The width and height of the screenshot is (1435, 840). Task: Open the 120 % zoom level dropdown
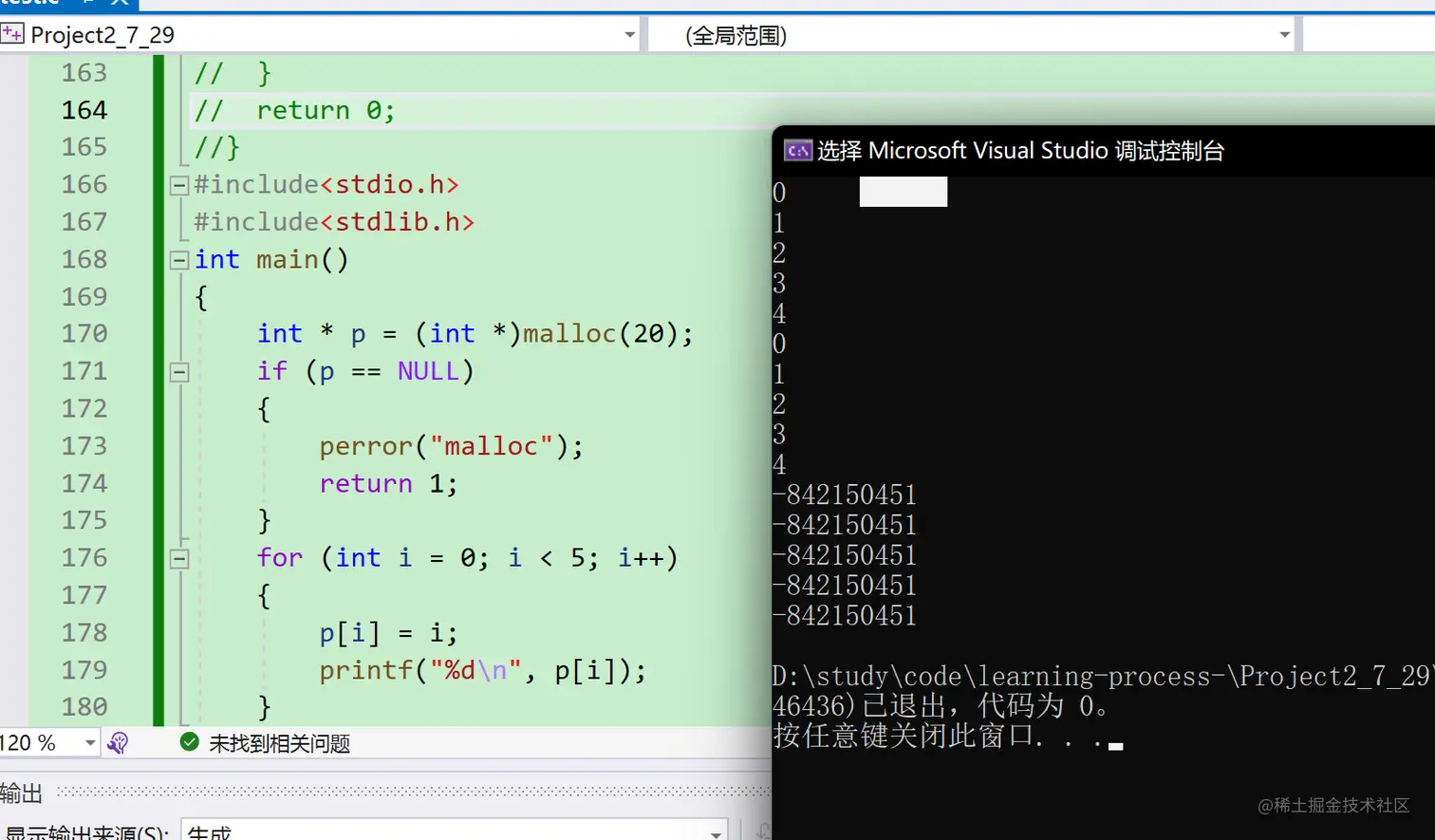[90, 742]
